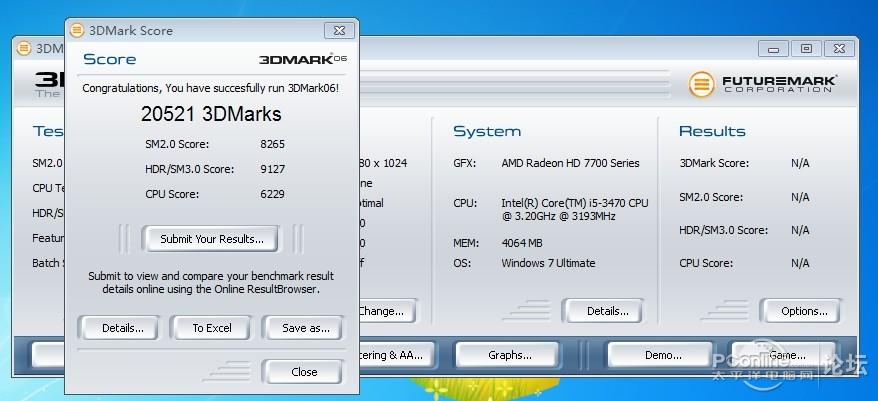Screen dimensions: 878x401
Task: Click HDR/SM3.0 Score value 9127
Action: pyautogui.click(x=272, y=169)
